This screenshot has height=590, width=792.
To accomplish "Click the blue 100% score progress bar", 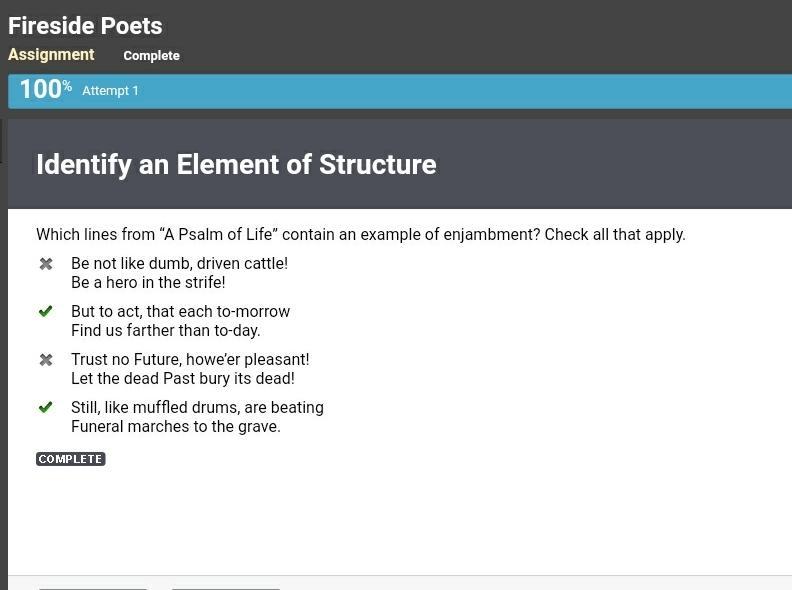I will (x=400, y=90).
